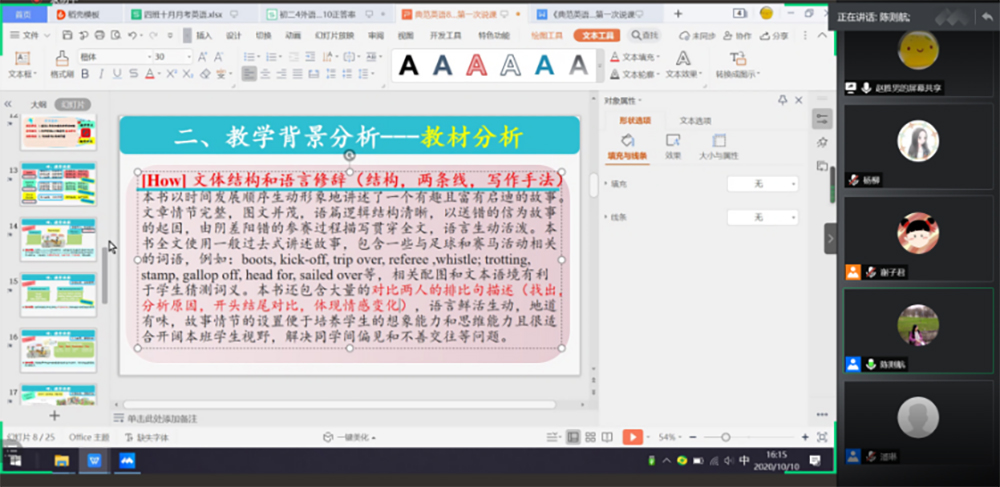This screenshot has height=487, width=1000.
Task: Click the Bold formatting button
Action: pyautogui.click(x=86, y=73)
